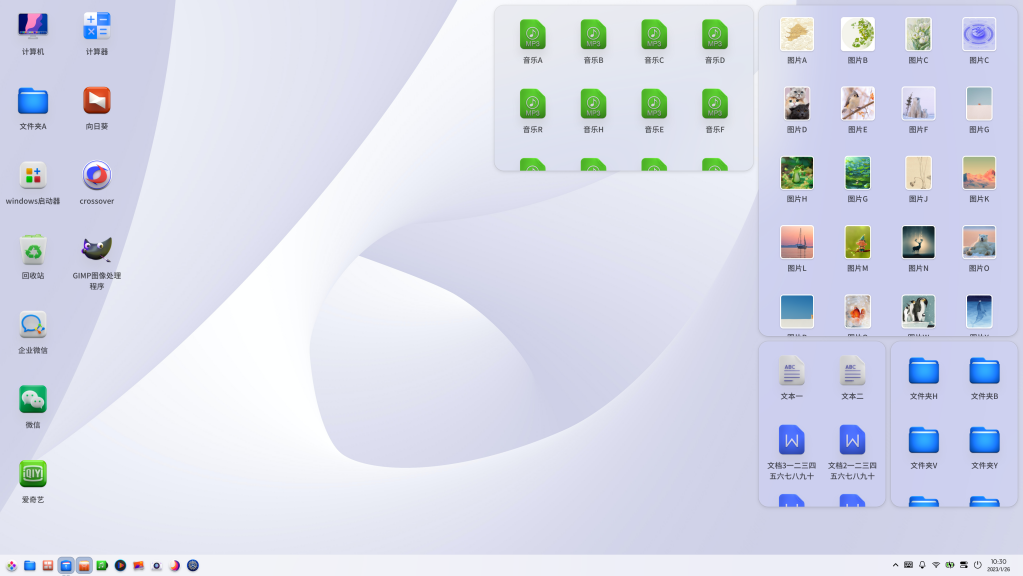Click the power button in the tray
Viewport: 1023px width, 576px height.
click(x=977, y=565)
